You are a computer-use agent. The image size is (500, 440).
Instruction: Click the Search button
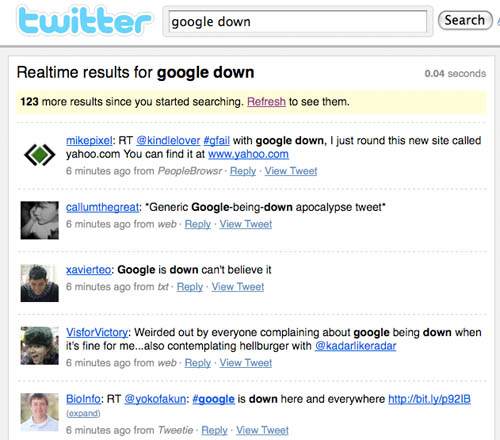(x=465, y=20)
